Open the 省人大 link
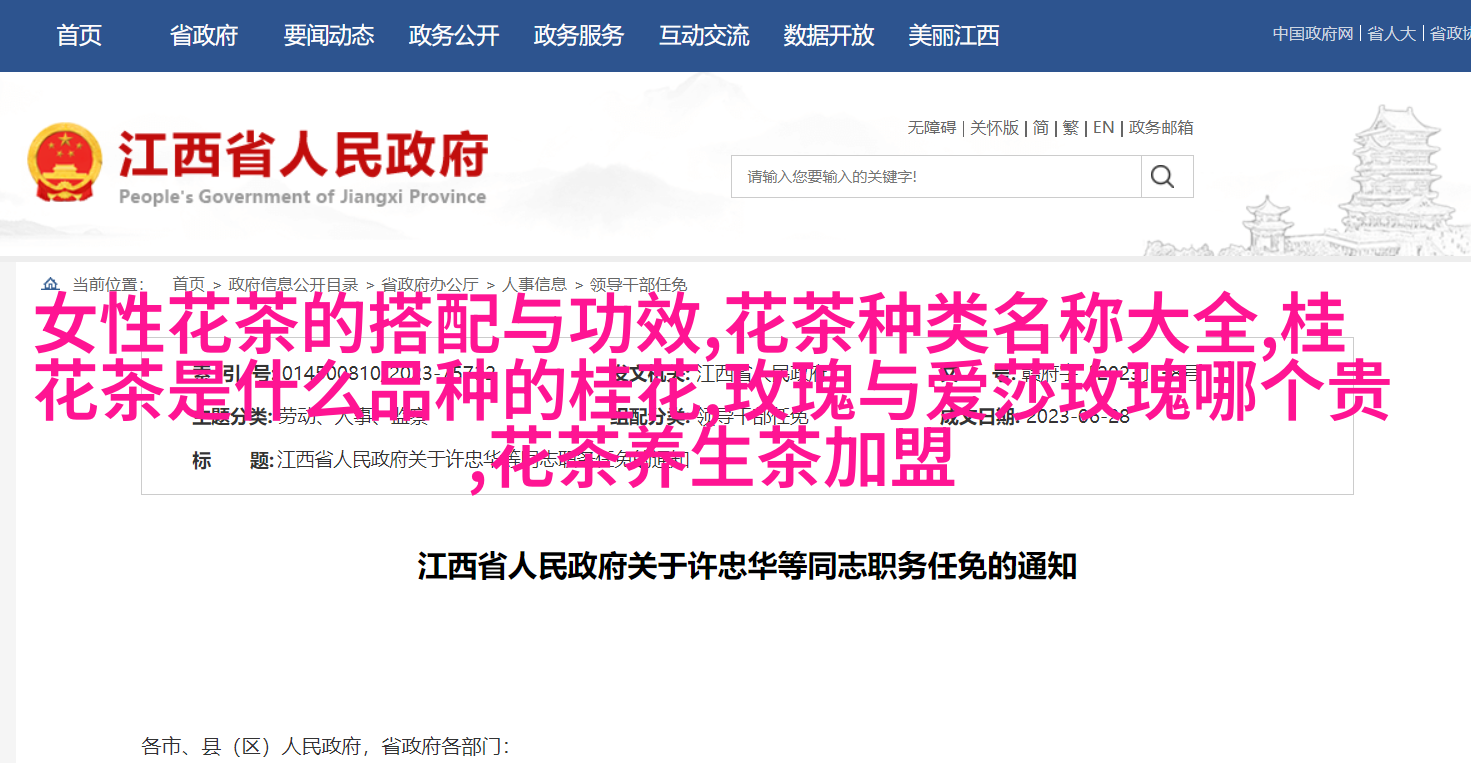The width and height of the screenshot is (1471, 763). (1392, 34)
